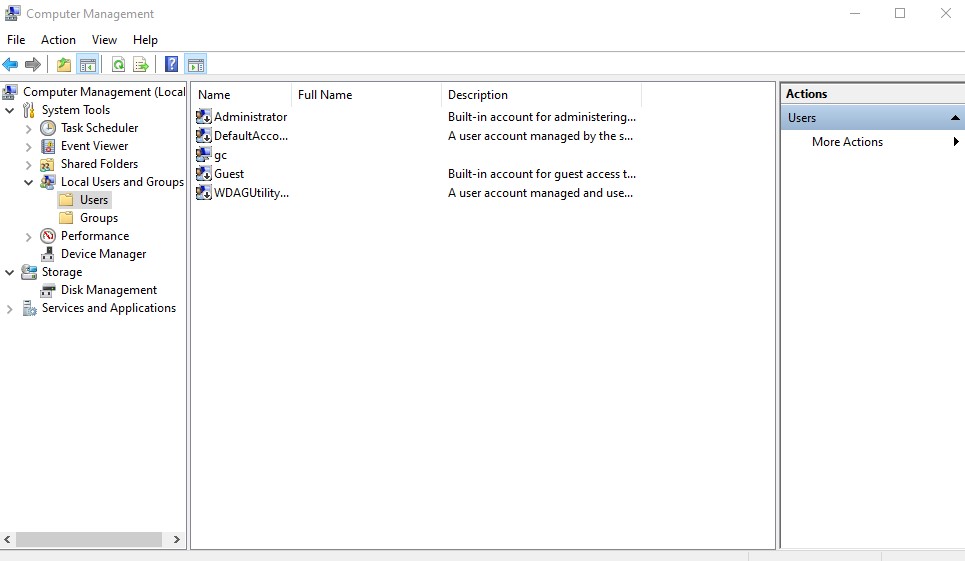965x561 pixels.
Task: Click the Storage node icon
Action: (x=28, y=272)
